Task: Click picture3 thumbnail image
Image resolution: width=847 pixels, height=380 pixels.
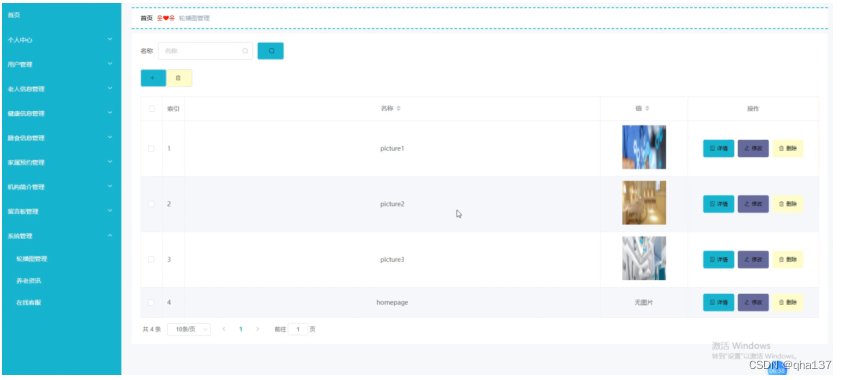Action: click(644, 258)
